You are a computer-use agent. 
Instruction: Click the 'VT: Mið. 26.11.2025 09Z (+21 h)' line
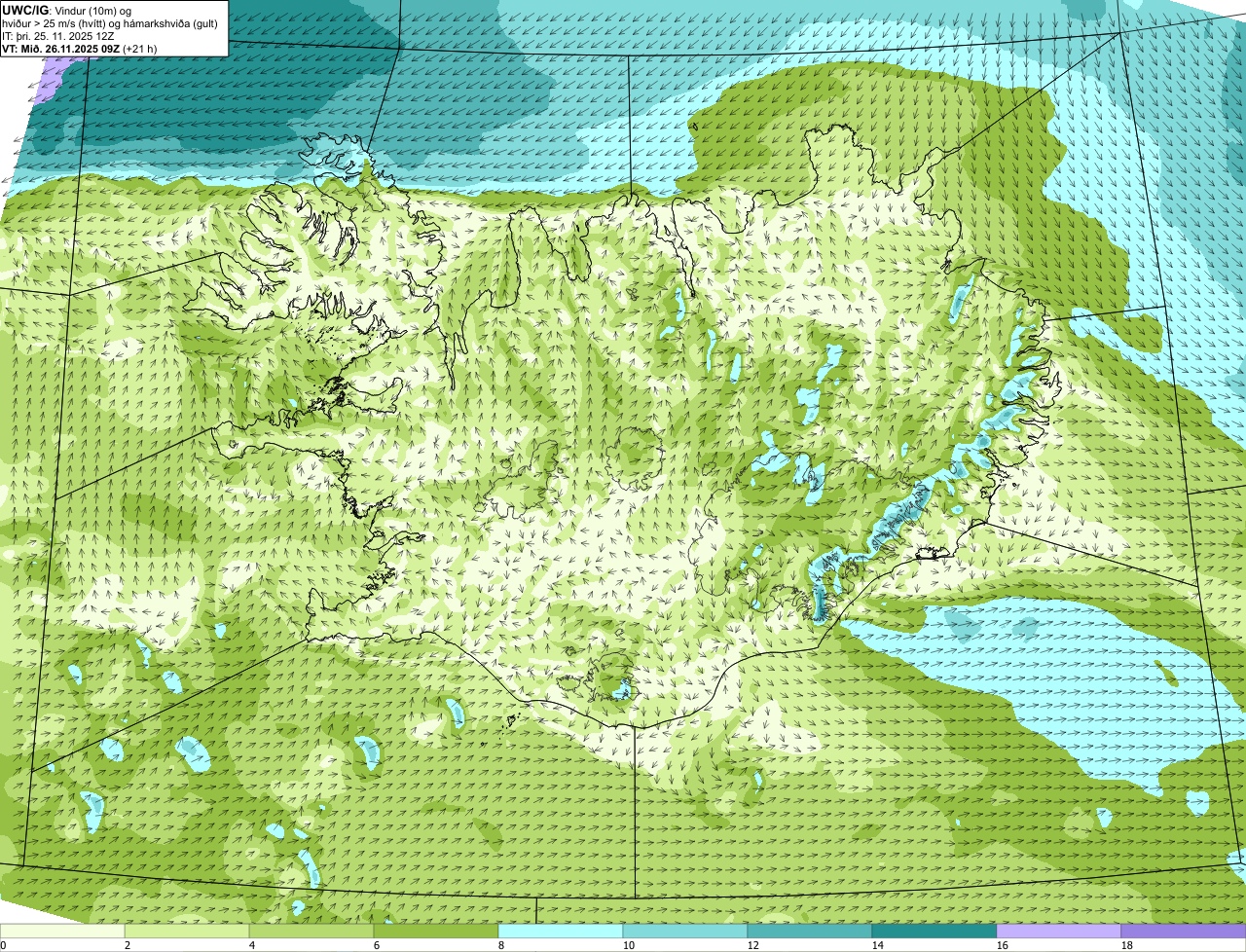tap(80, 49)
